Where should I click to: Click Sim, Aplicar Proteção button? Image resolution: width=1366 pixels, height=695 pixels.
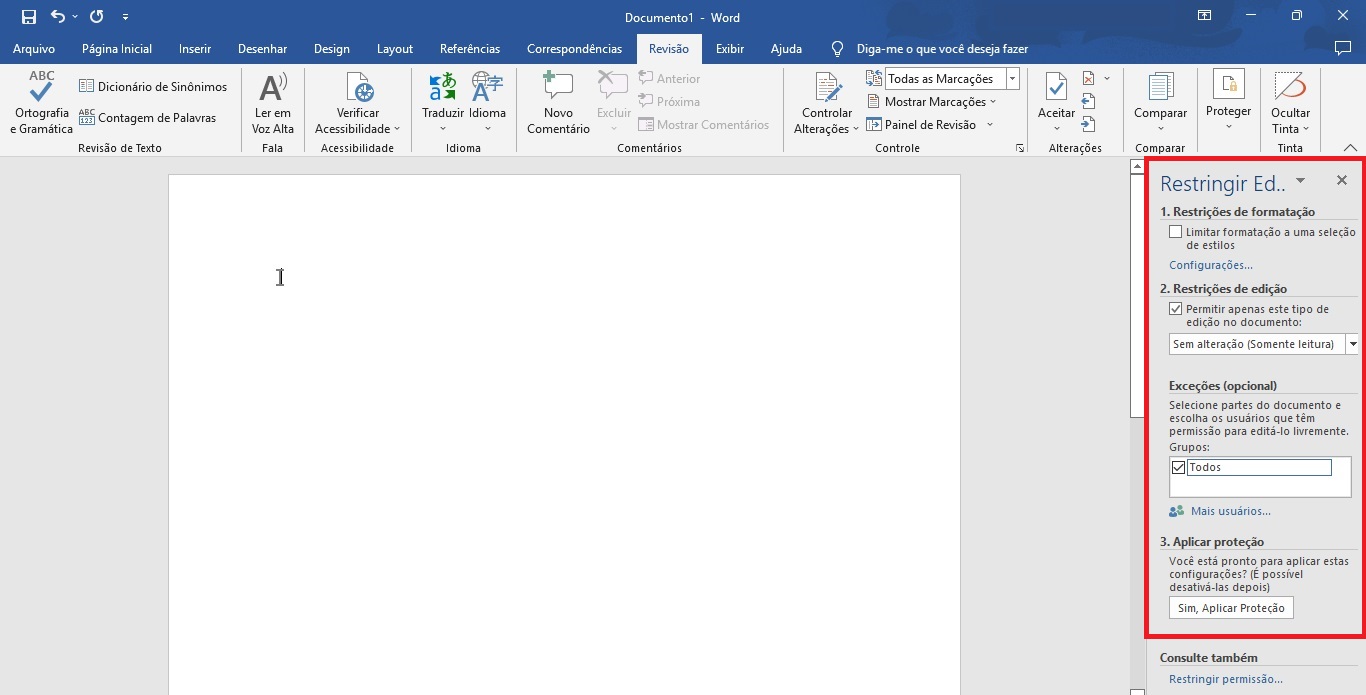[1231, 608]
